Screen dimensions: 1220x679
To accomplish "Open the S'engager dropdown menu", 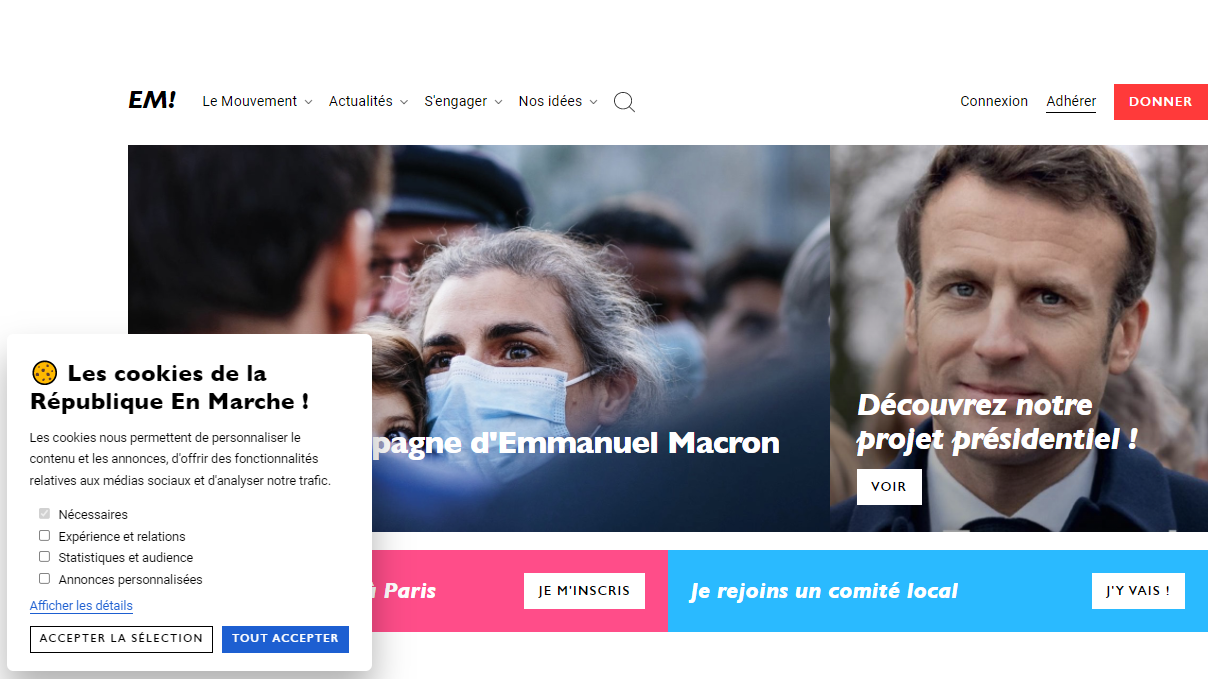I will pos(463,101).
